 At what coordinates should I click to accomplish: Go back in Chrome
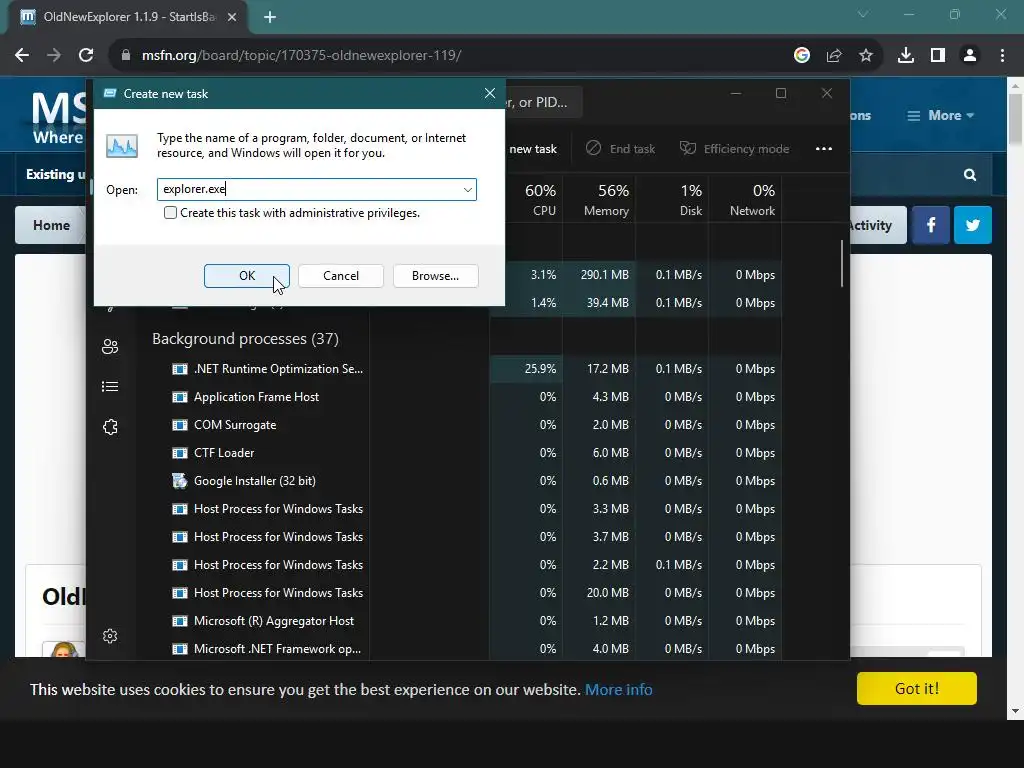coord(22,56)
